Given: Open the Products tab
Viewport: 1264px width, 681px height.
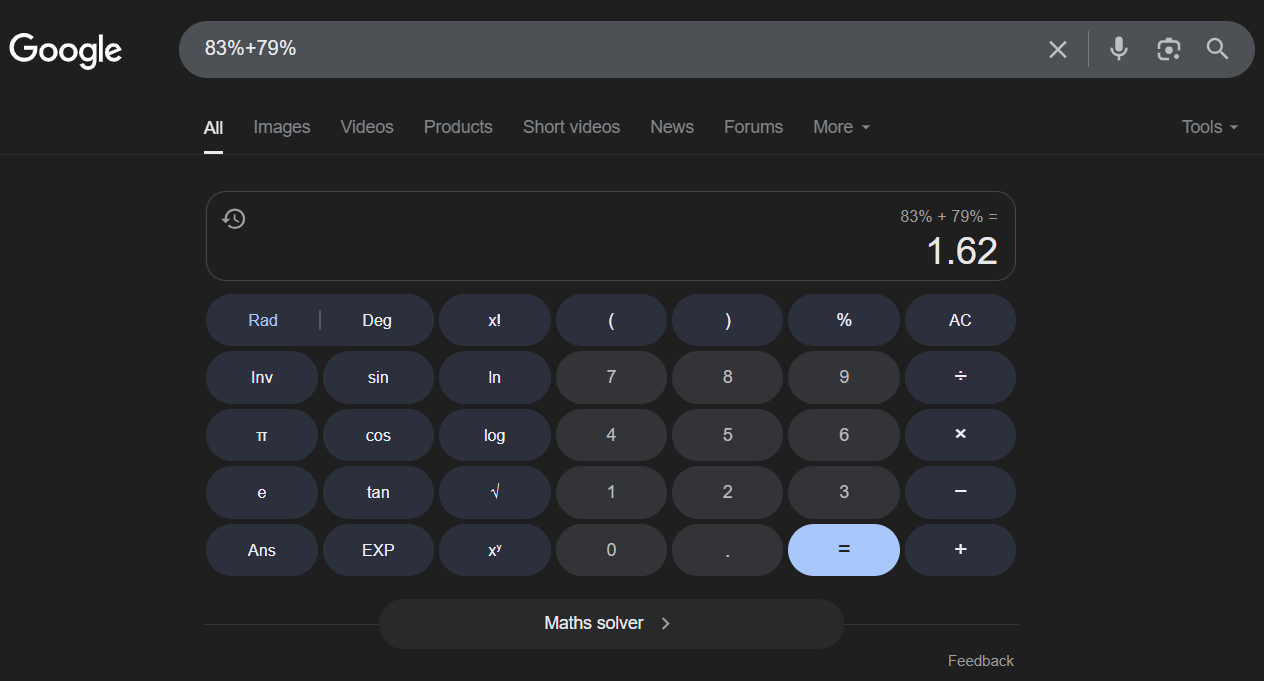Looking at the screenshot, I should pos(458,127).
